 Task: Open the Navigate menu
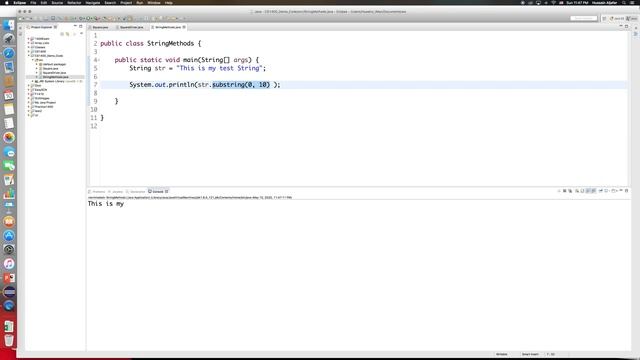click(93, 2)
